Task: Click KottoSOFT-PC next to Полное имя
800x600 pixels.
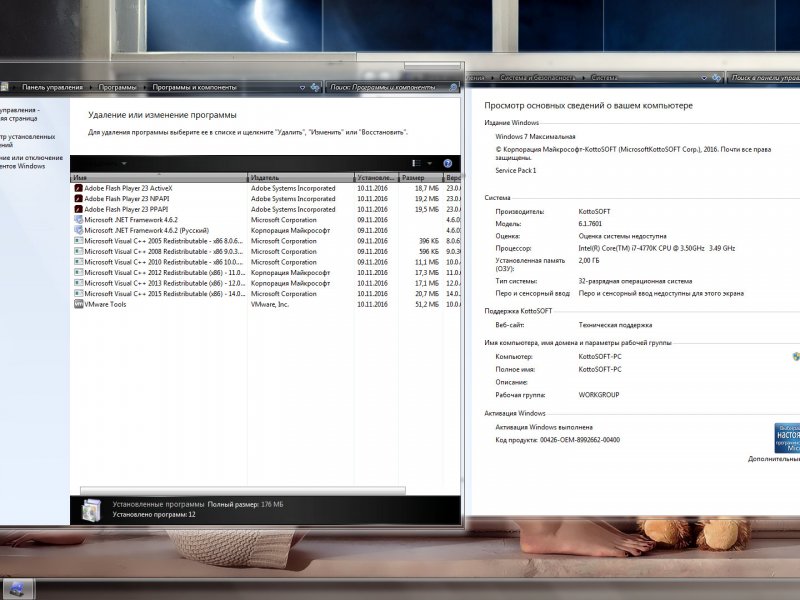Action: 600,369
